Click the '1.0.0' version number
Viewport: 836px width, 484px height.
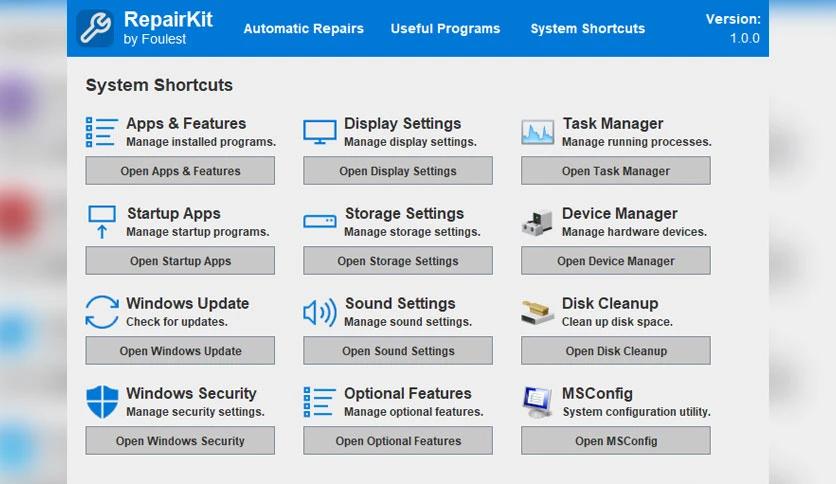pos(745,38)
